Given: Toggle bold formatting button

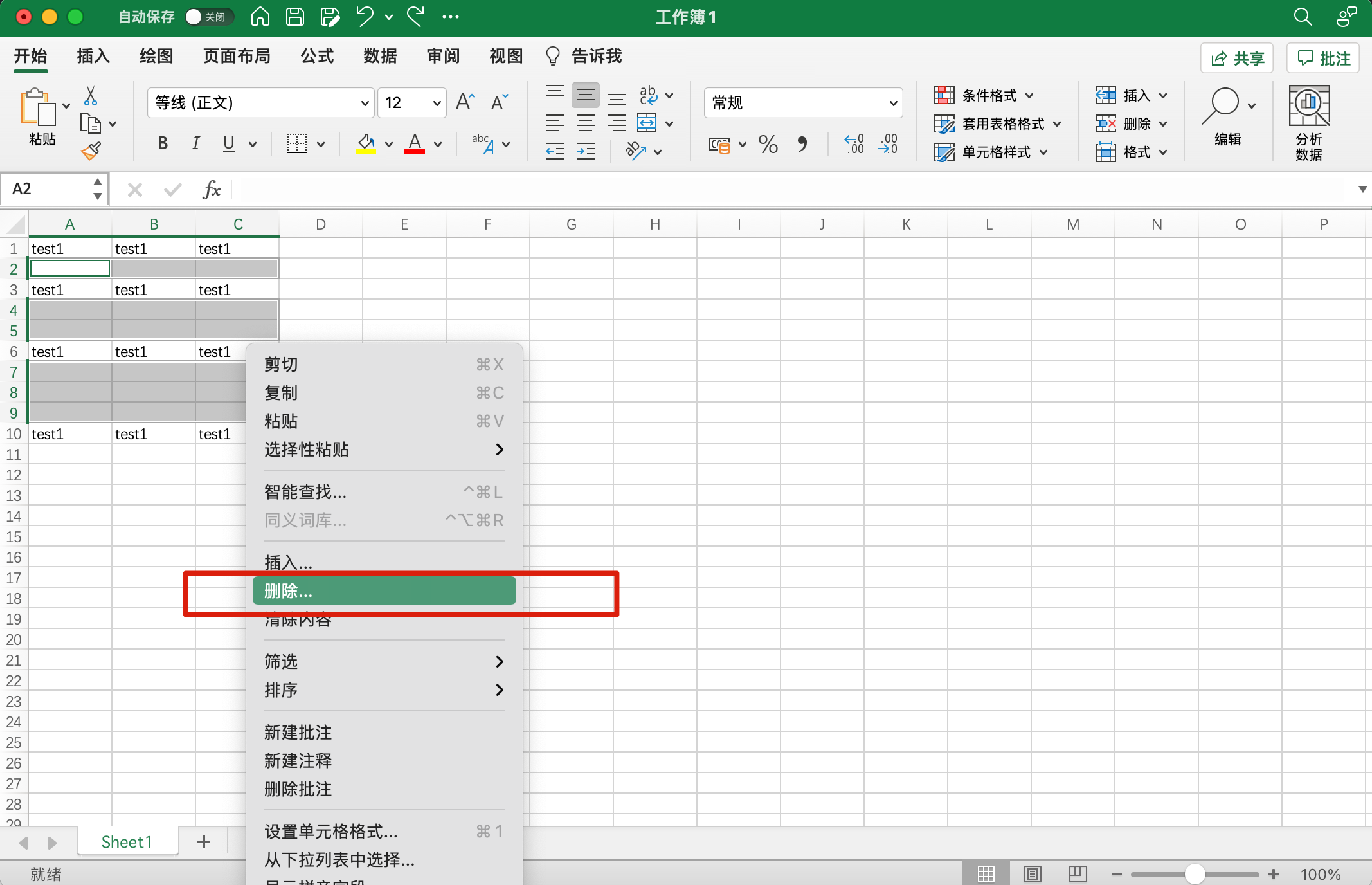Looking at the screenshot, I should (x=163, y=143).
